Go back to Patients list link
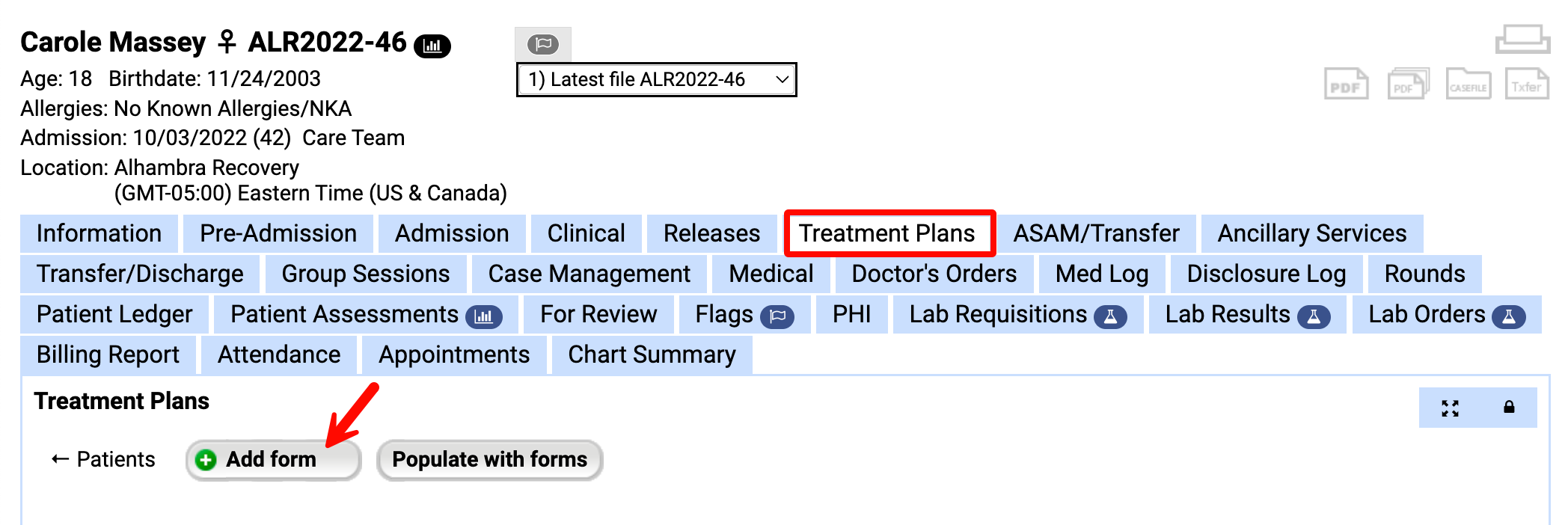 coord(103,459)
